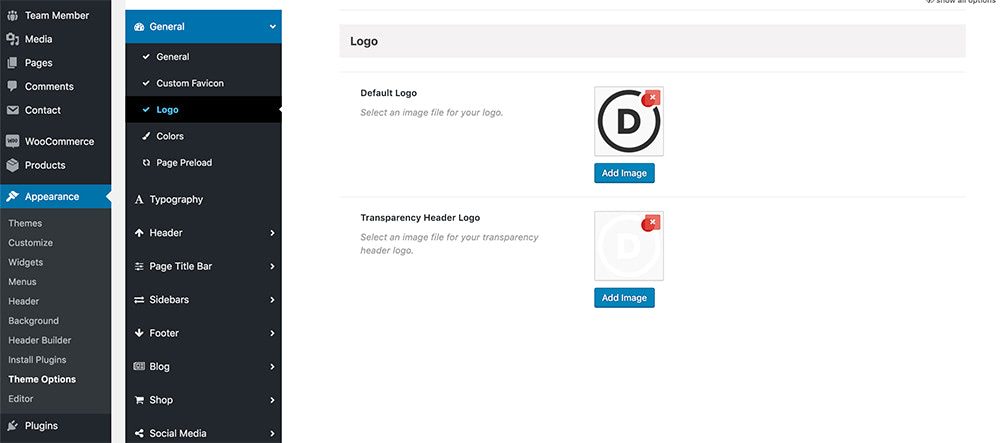Click the Products box icon
1000x443 pixels.
tap(12, 165)
